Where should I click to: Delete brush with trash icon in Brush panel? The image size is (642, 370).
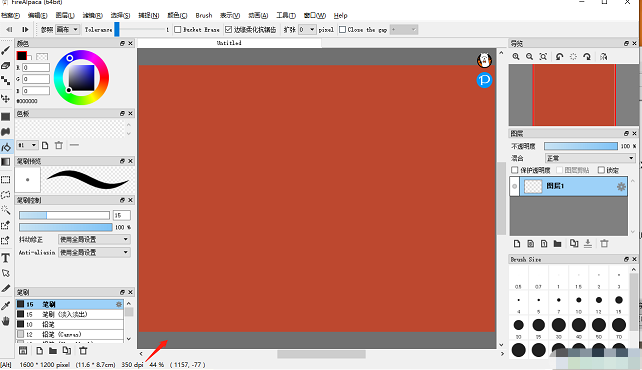83,351
